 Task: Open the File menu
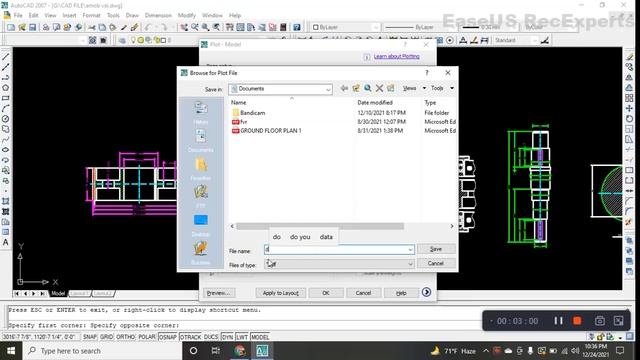pyautogui.click(x=18, y=15)
